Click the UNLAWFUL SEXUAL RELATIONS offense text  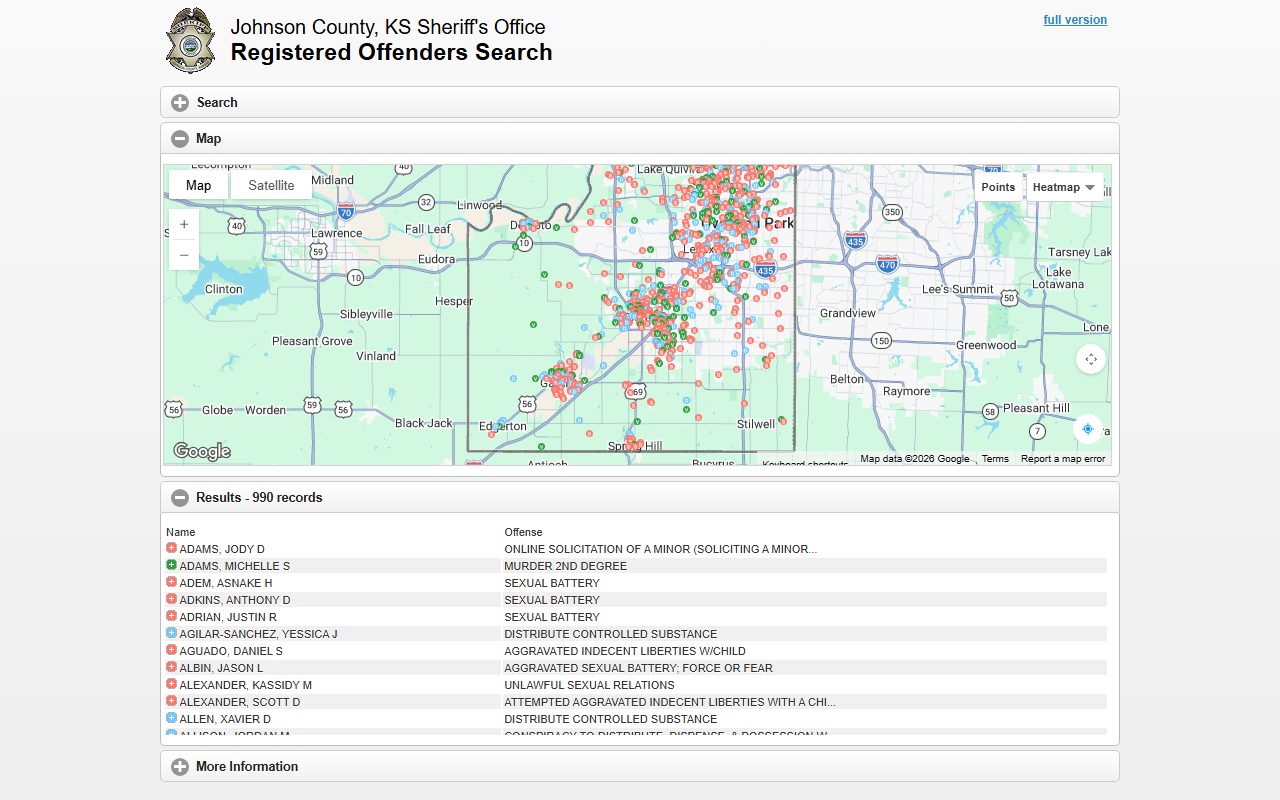(x=589, y=685)
